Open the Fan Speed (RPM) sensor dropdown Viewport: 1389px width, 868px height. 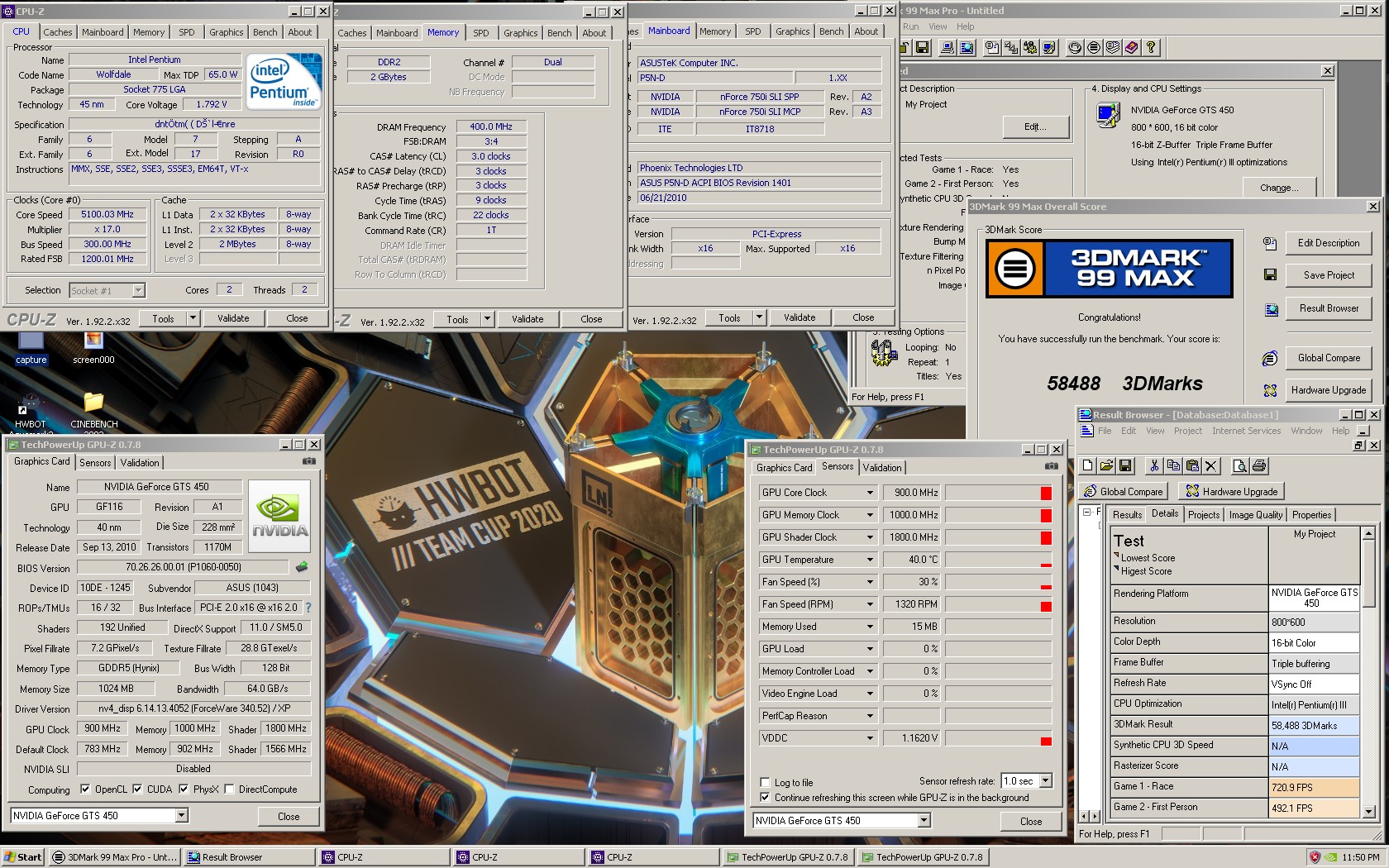(x=870, y=604)
